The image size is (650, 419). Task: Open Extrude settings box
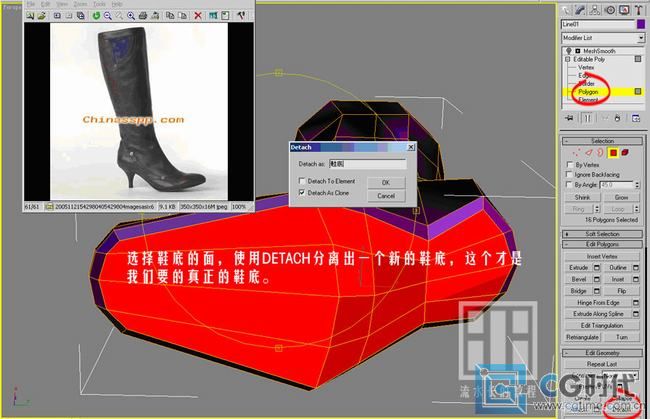click(x=597, y=268)
